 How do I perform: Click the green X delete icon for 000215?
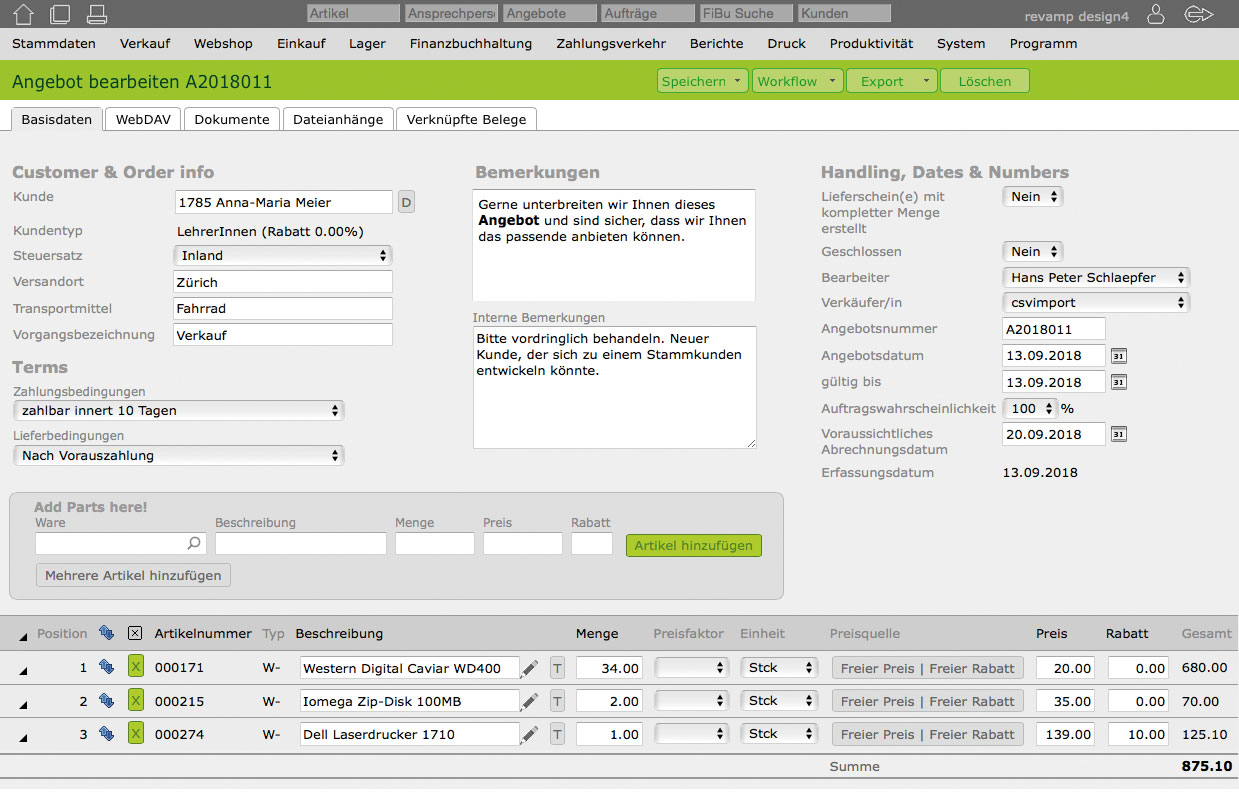tap(135, 701)
